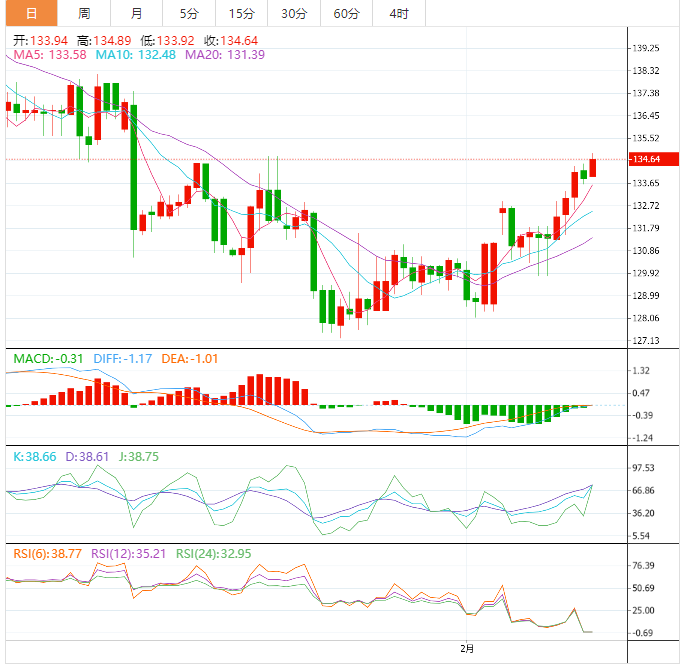Click the red 134.64 current price tag
This screenshot has height=667, width=684.
coord(653,159)
